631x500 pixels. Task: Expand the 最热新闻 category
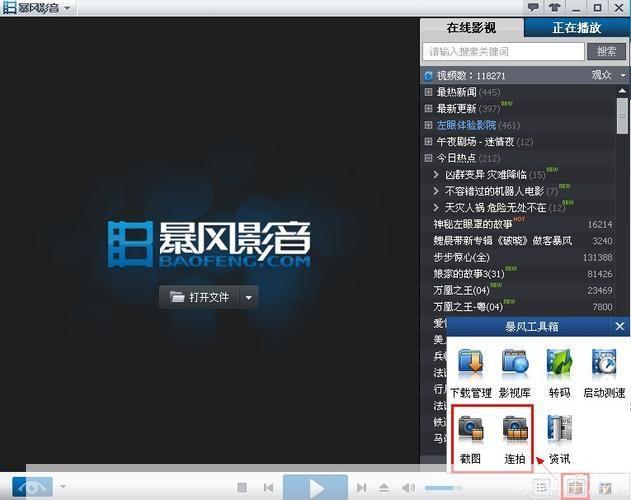[429, 92]
